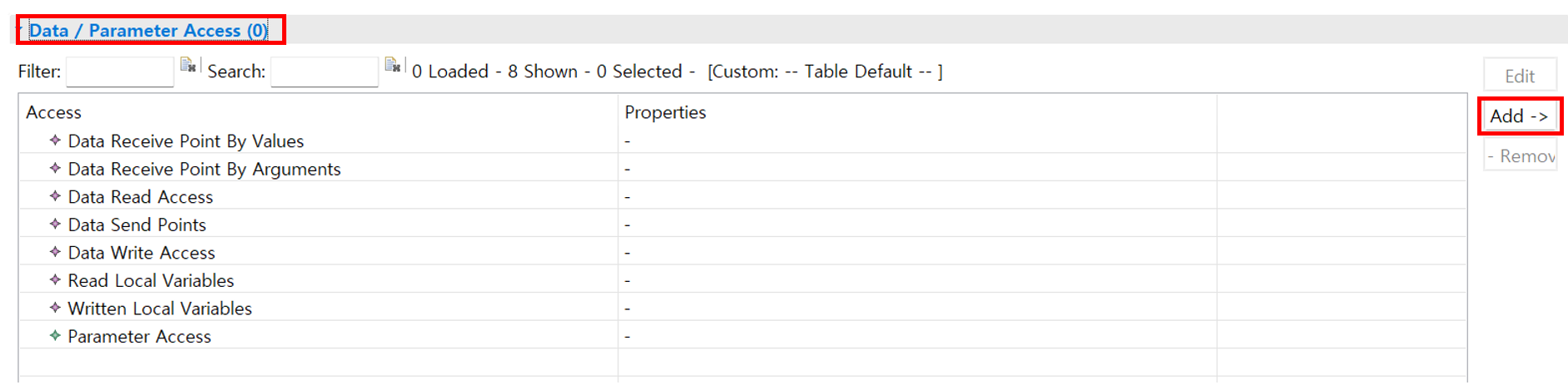Click the Data Receive Point By Arguments icon
The image size is (1568, 385).
point(55,169)
